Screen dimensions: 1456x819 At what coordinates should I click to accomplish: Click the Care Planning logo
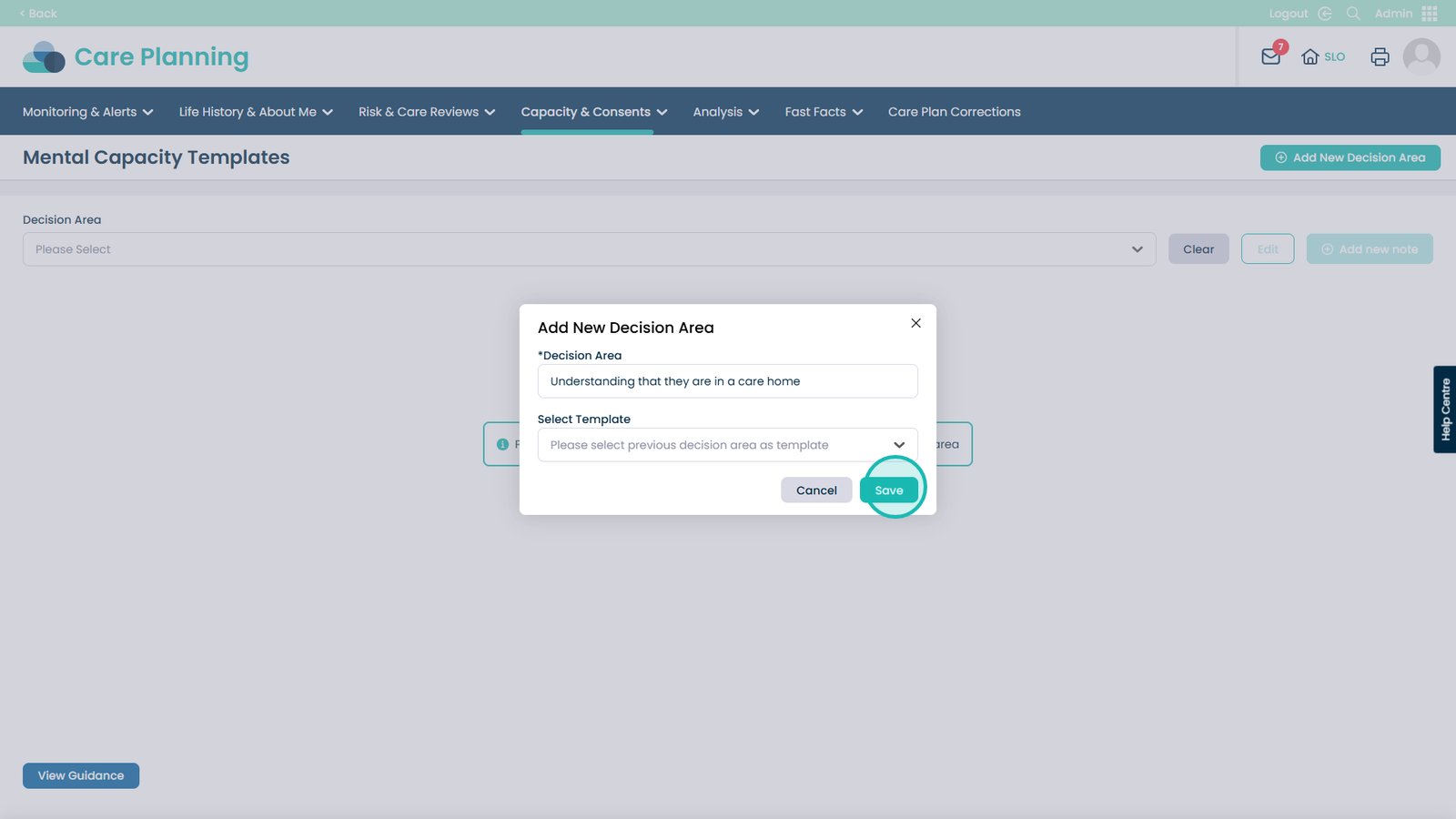(136, 57)
